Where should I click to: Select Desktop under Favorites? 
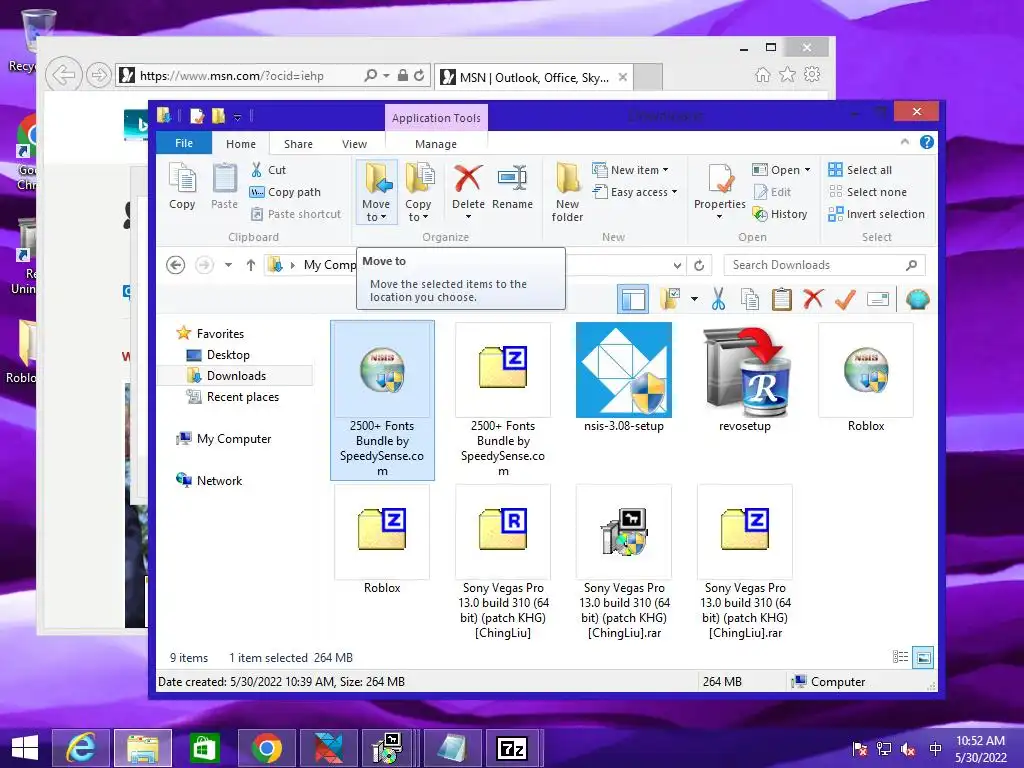228,355
